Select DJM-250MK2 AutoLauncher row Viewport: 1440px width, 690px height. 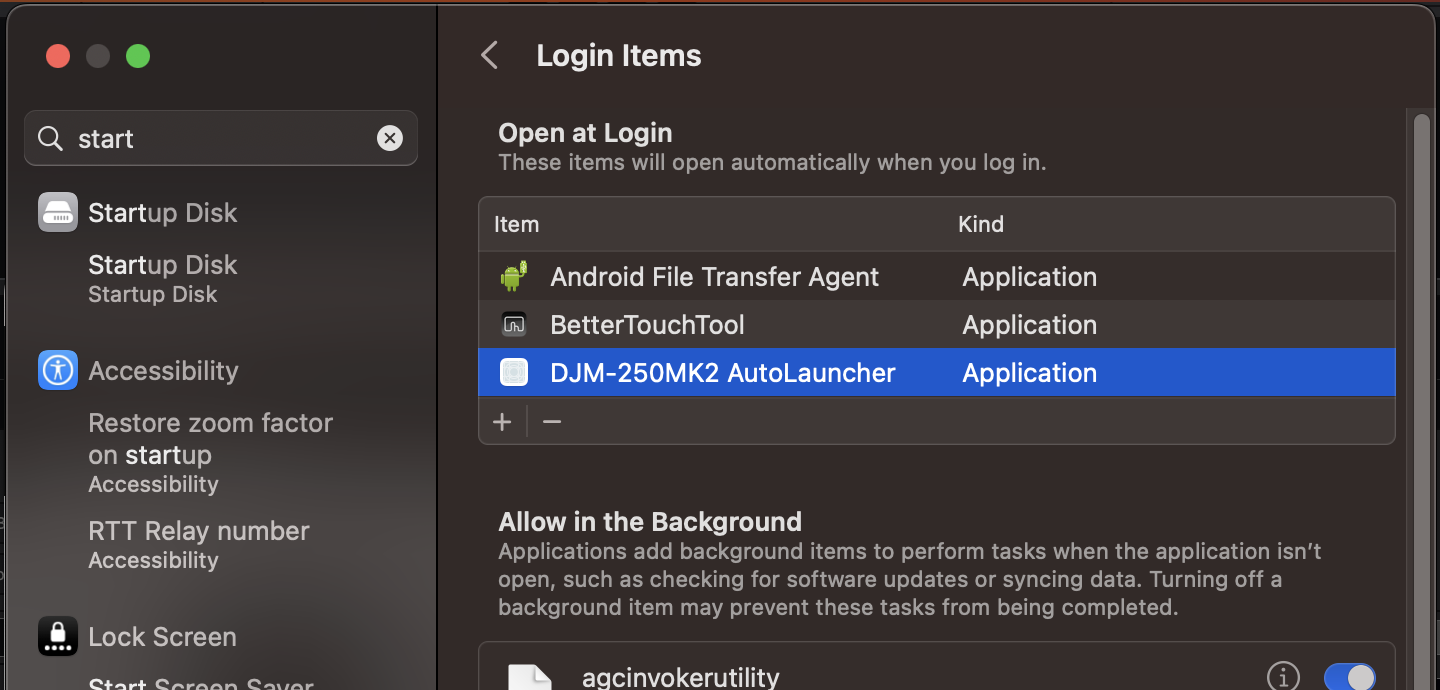(x=936, y=372)
